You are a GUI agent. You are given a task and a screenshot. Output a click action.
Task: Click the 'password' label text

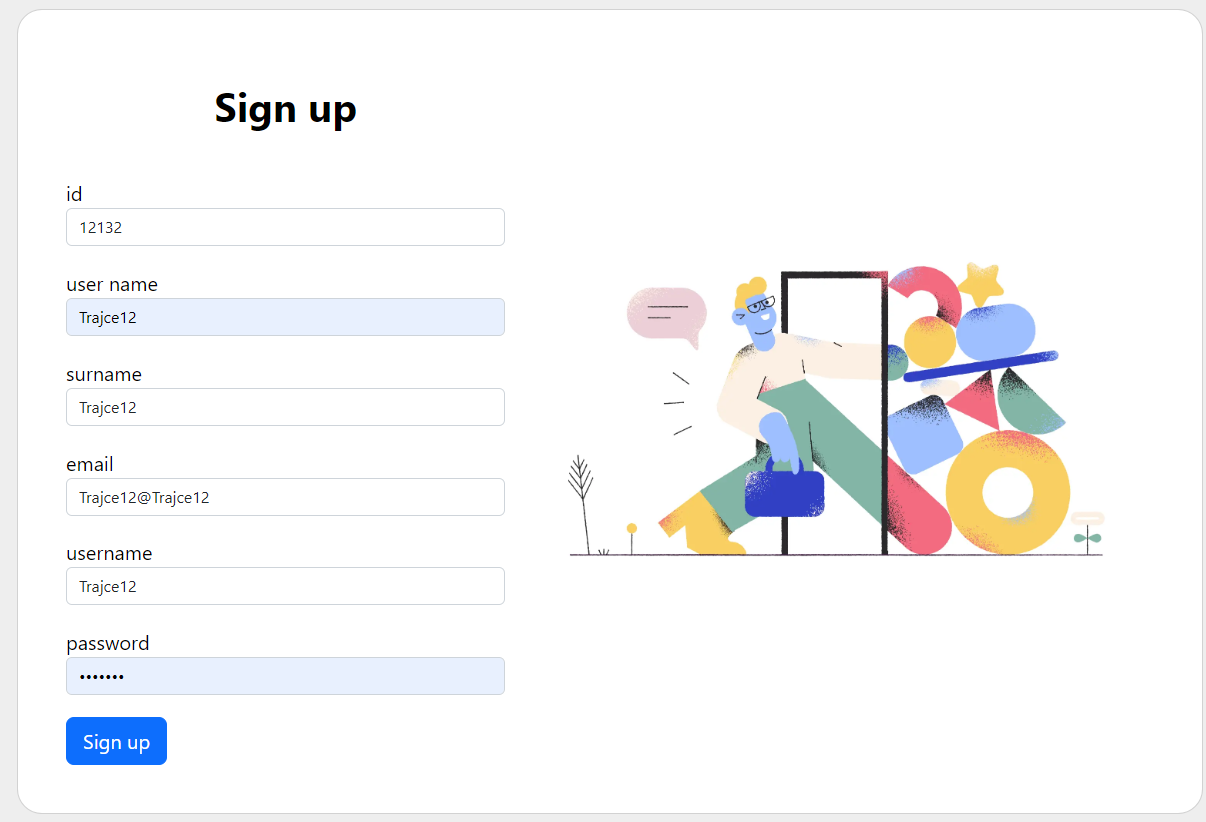pyautogui.click(x=108, y=643)
